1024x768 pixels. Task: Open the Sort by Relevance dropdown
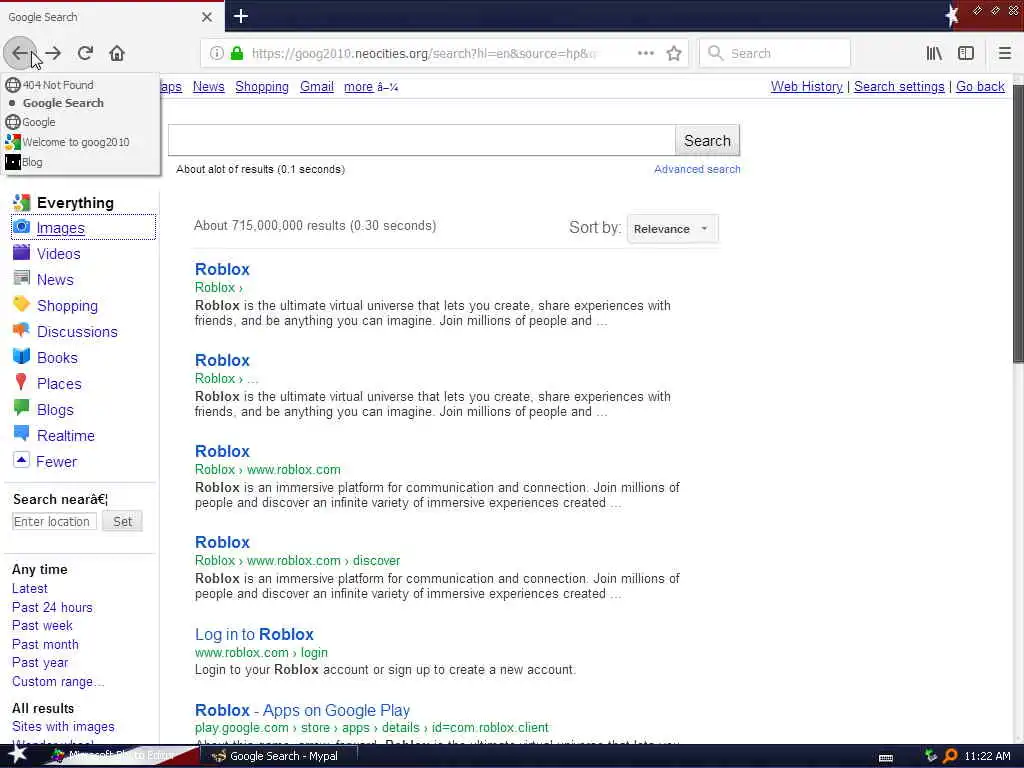click(672, 229)
